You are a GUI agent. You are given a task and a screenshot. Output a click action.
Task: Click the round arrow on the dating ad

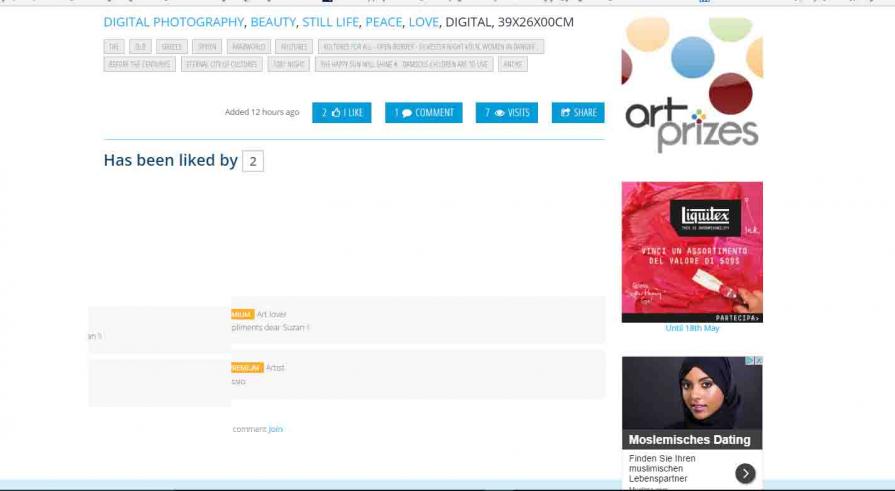(745, 473)
